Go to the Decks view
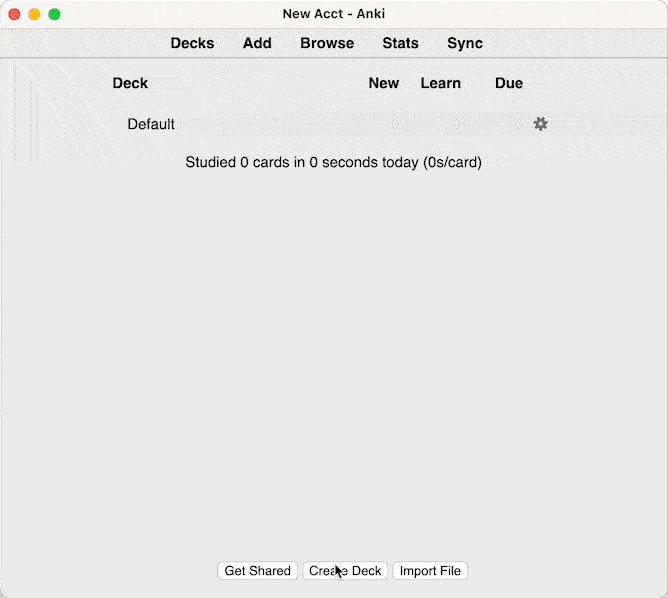 pyautogui.click(x=192, y=43)
